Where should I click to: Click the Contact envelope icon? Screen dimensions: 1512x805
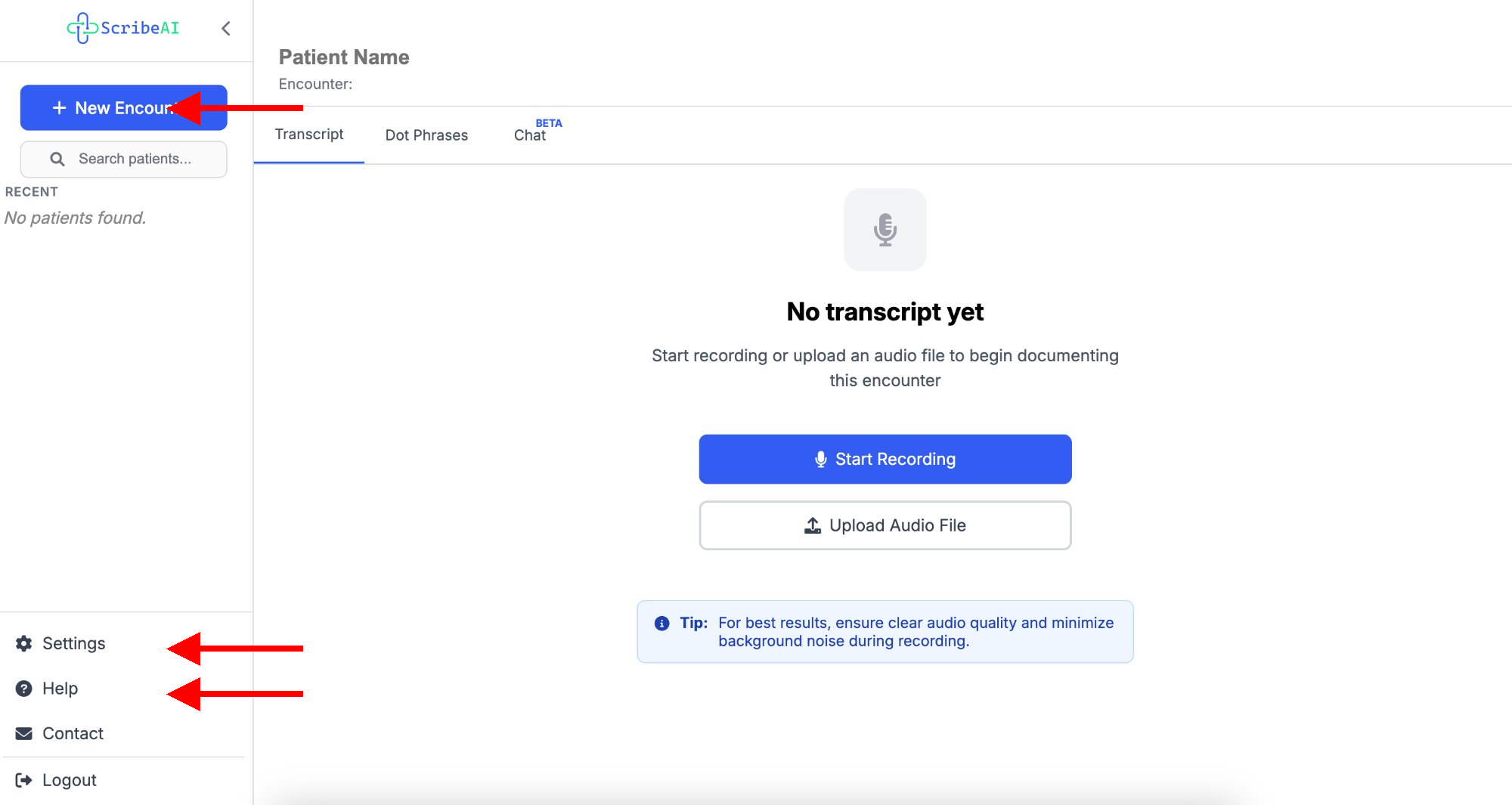click(24, 733)
